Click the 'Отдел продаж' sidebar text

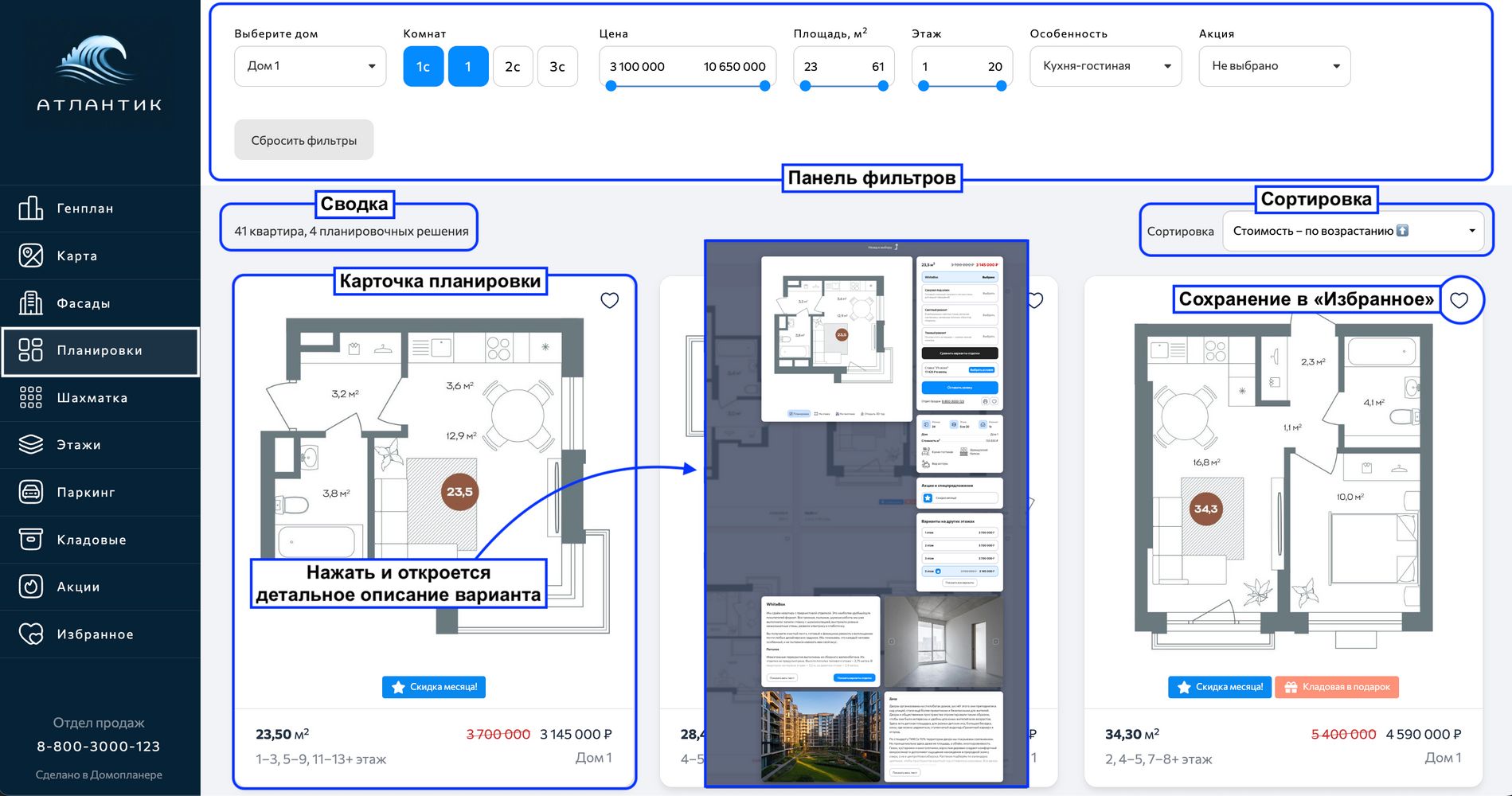tap(99, 723)
